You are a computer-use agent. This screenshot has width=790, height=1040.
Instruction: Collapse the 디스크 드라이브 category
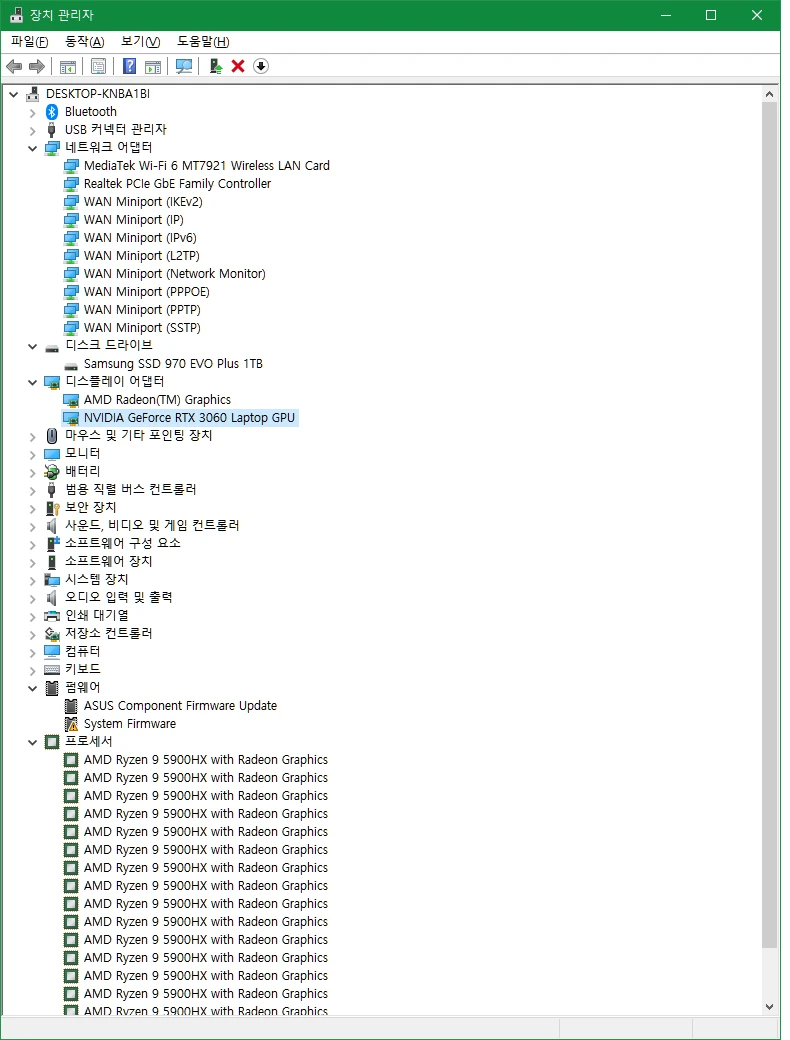click(32, 346)
